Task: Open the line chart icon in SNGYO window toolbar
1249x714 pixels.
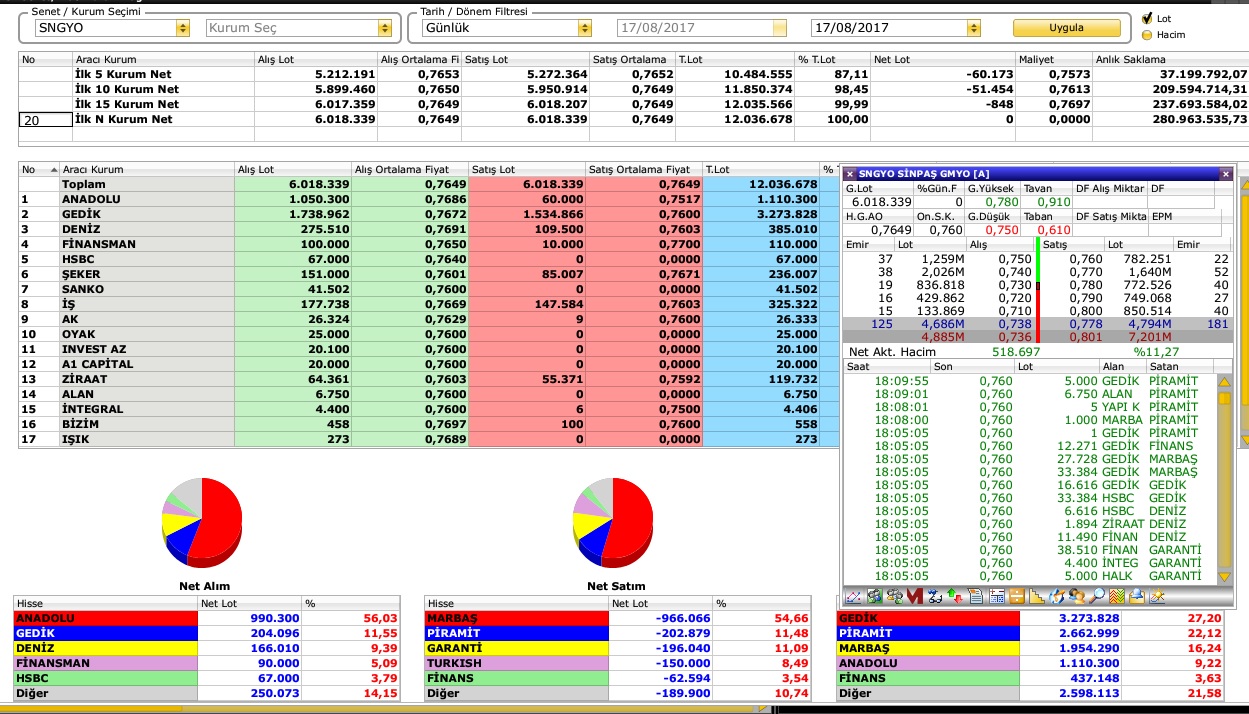Action: [853, 597]
